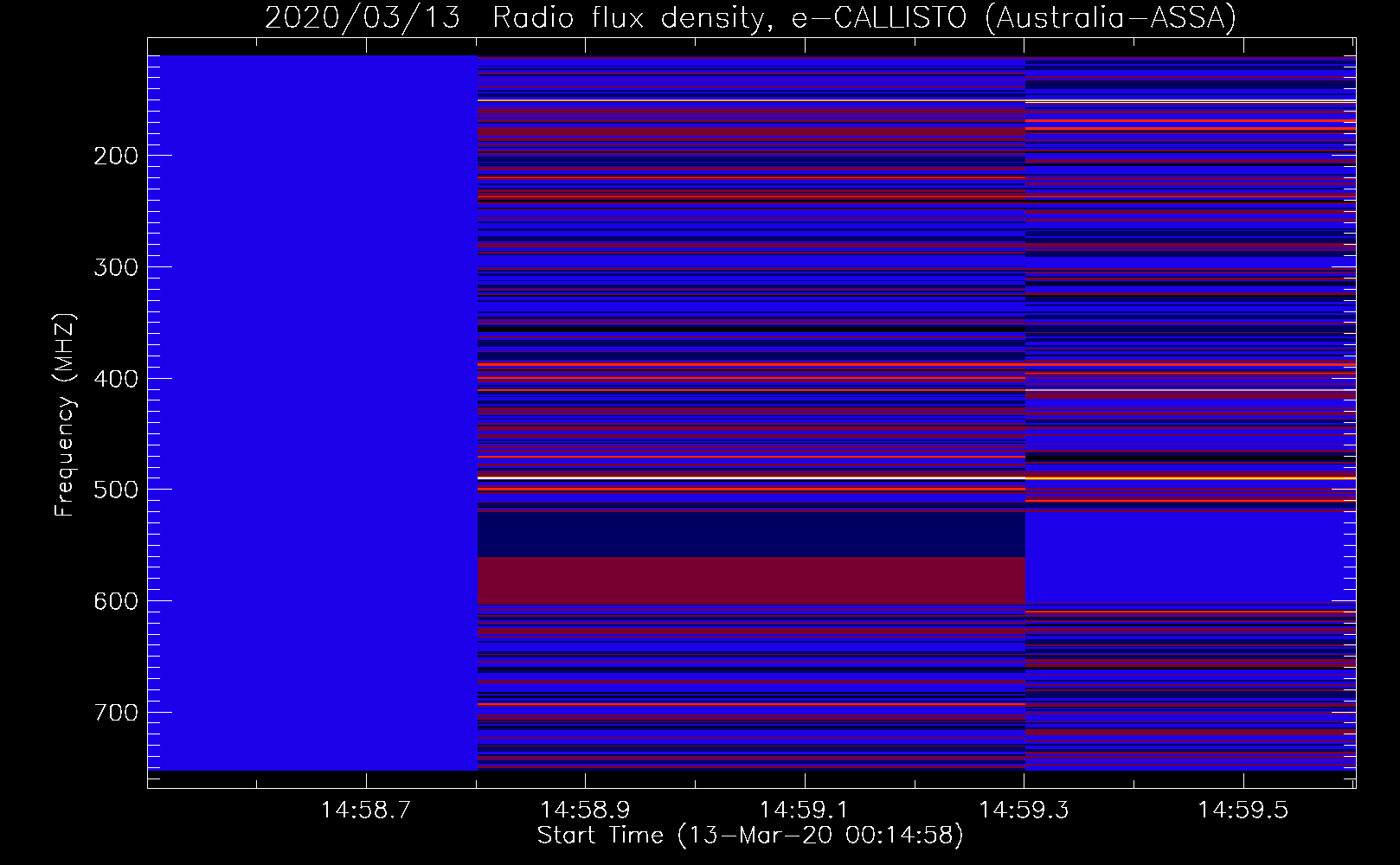1400x865 pixels.
Task: Click the 14:59.1 time tick label
Action: coord(805,811)
